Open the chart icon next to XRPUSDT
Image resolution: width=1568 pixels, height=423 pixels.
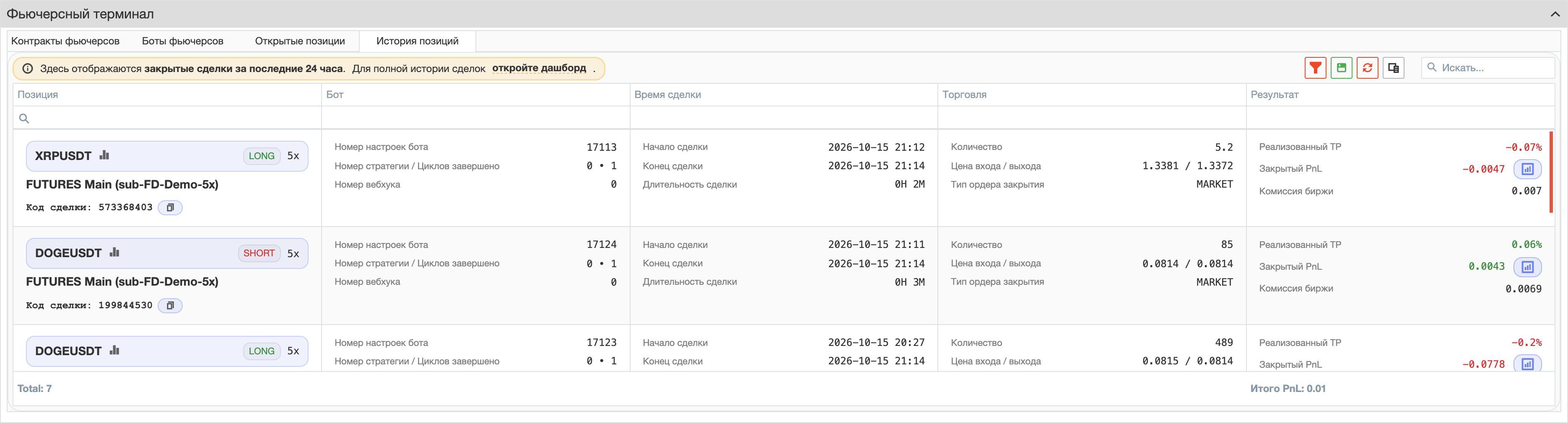[105, 155]
